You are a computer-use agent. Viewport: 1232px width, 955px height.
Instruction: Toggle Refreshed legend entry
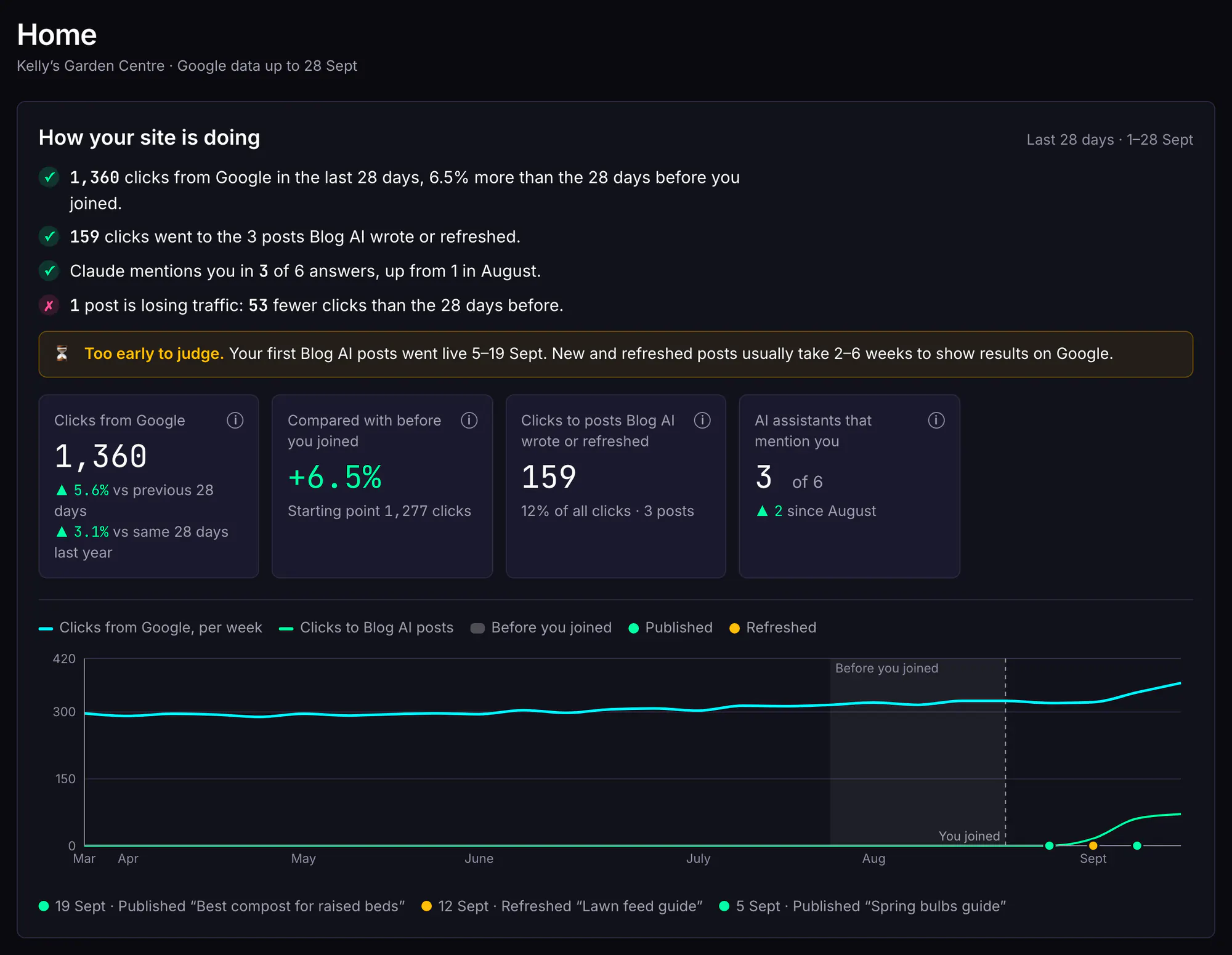(x=772, y=628)
